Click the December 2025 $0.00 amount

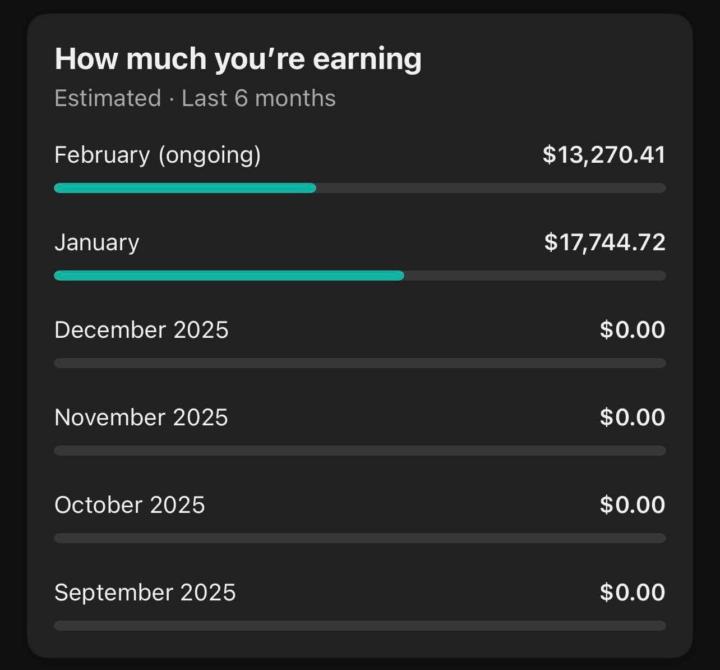coord(632,330)
